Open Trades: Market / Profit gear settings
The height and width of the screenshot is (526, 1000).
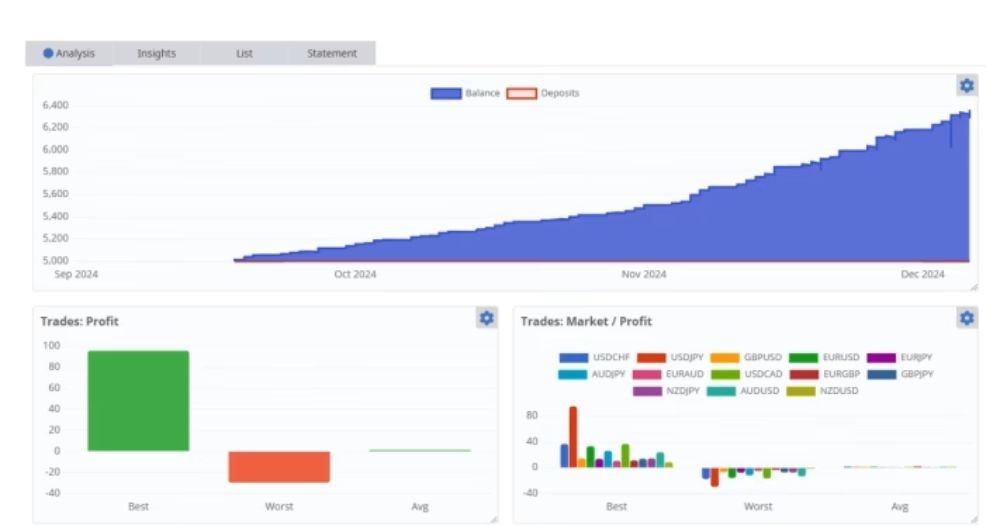click(x=966, y=318)
